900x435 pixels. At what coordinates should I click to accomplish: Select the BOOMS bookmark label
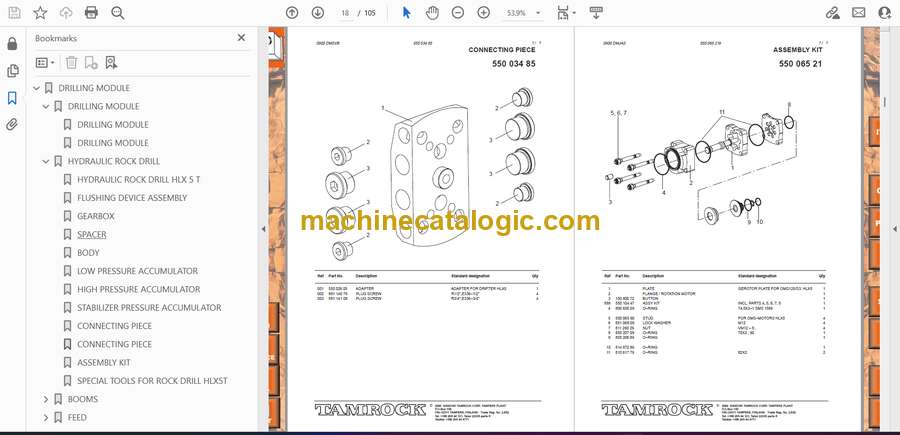tap(83, 399)
